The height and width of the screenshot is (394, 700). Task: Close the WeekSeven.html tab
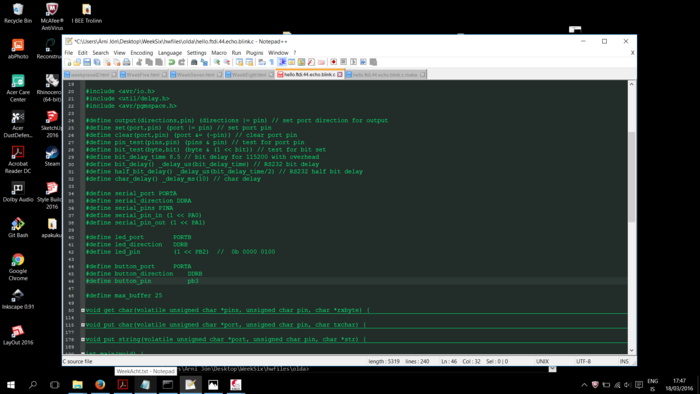pyautogui.click(x=219, y=75)
